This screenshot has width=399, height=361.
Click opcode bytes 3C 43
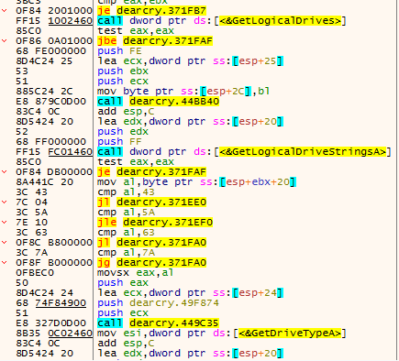(x=31, y=192)
